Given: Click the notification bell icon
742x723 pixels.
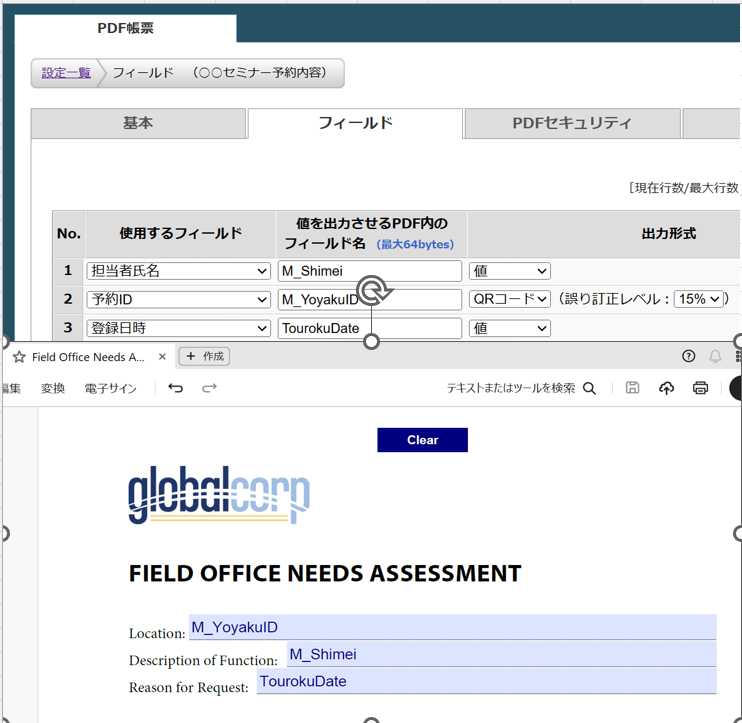Looking at the screenshot, I should click(715, 356).
